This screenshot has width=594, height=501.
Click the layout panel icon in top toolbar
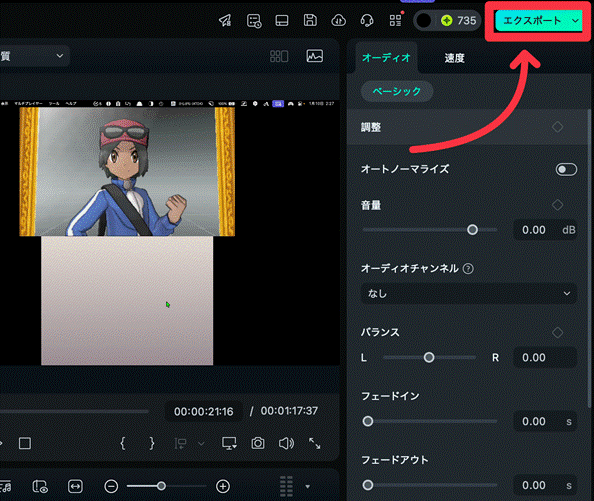tap(282, 20)
